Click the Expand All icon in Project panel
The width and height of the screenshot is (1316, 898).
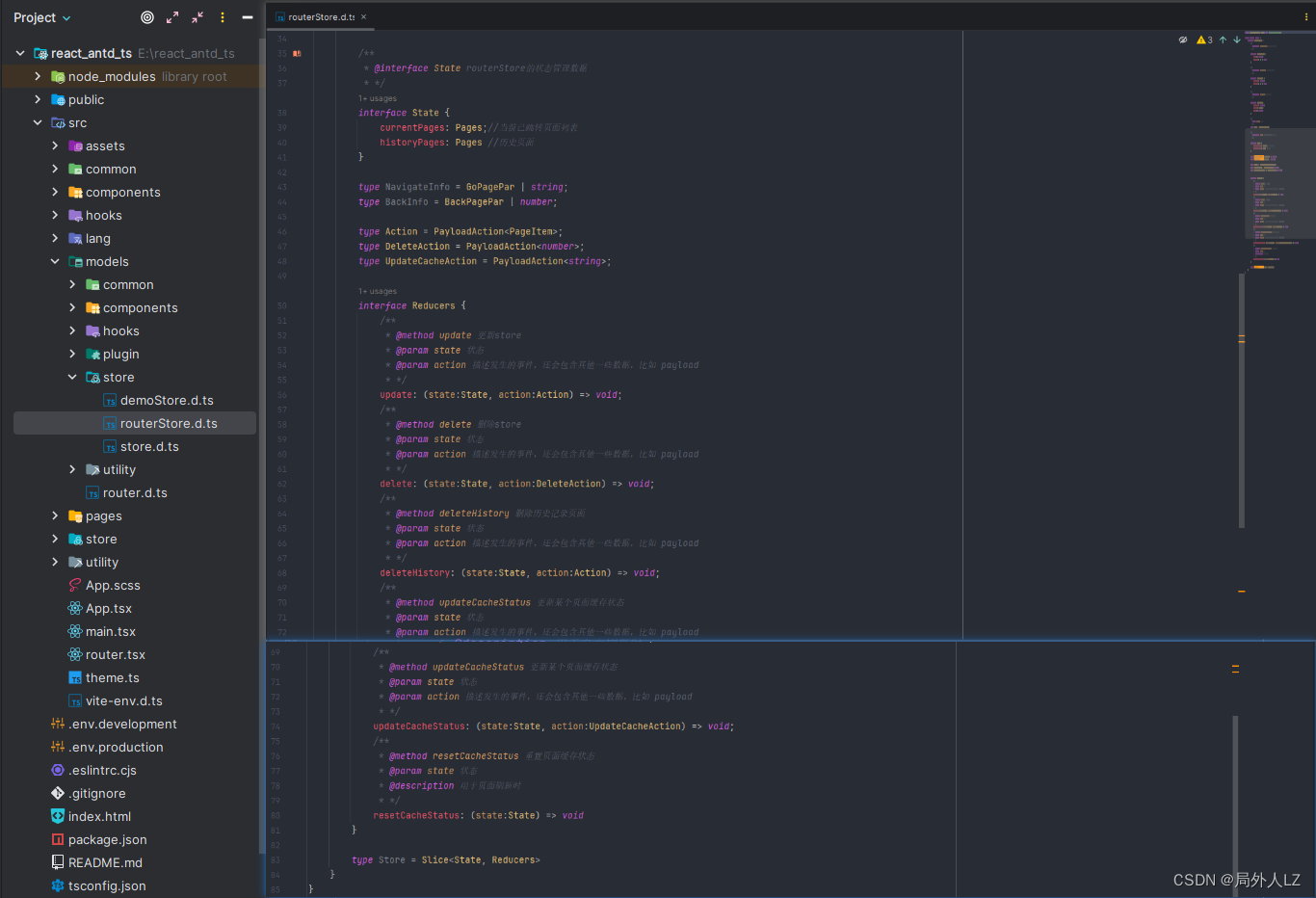pos(172,17)
